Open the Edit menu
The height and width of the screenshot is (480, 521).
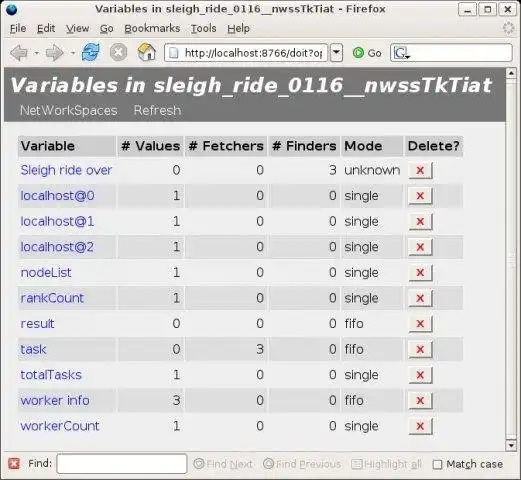(x=46, y=29)
